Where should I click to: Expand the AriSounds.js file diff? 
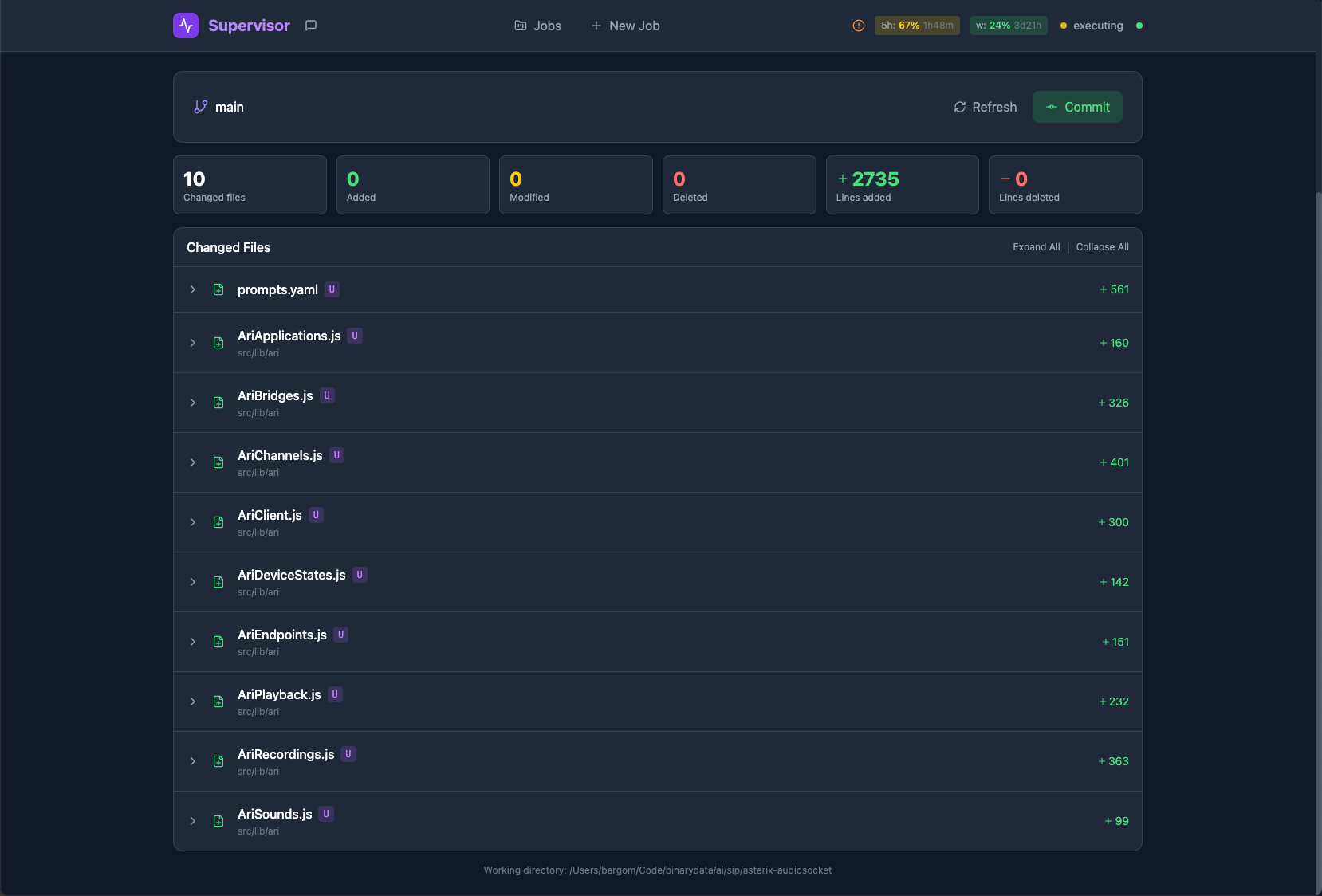point(193,821)
